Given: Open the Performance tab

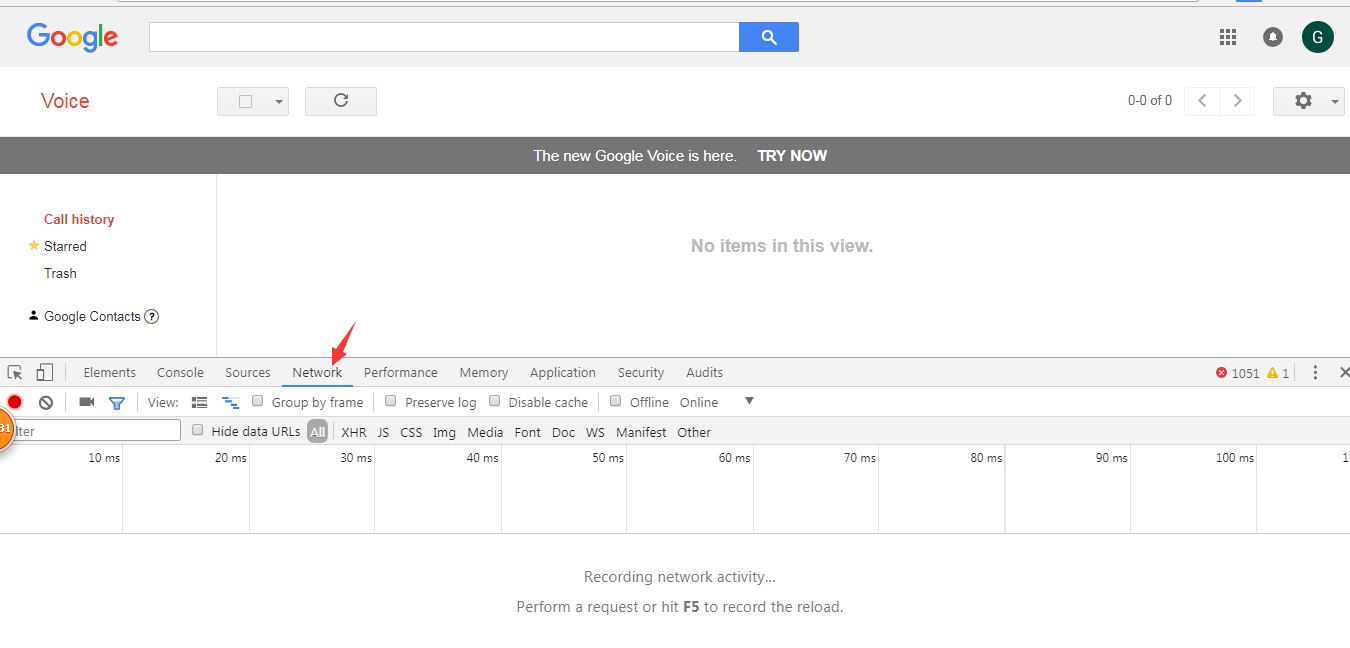Looking at the screenshot, I should coord(401,372).
